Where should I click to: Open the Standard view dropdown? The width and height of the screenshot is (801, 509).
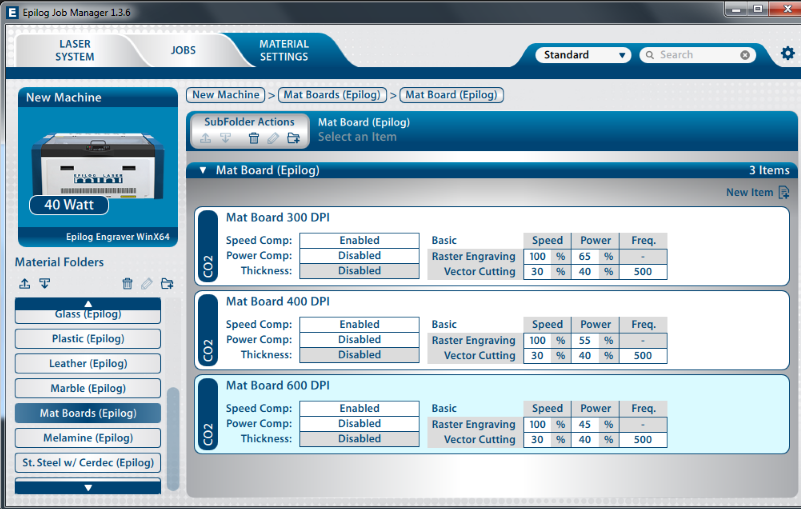(x=583, y=55)
